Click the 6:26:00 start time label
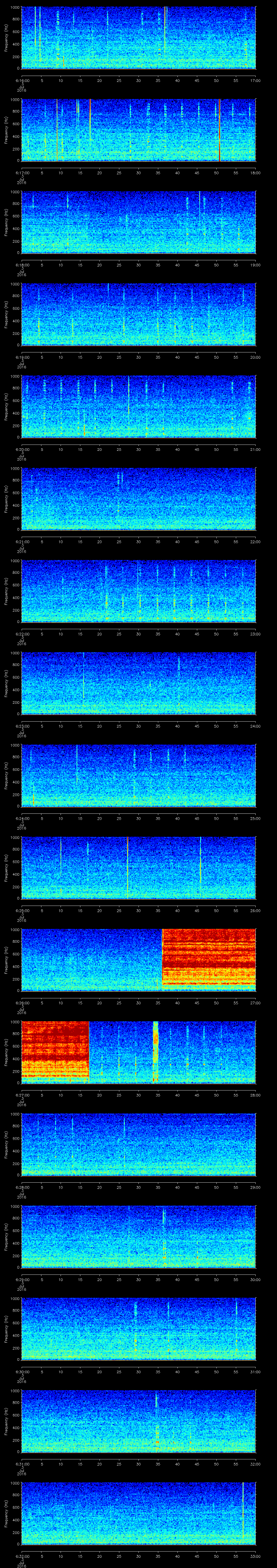This screenshot has width=277, height=1568. (22, 1003)
